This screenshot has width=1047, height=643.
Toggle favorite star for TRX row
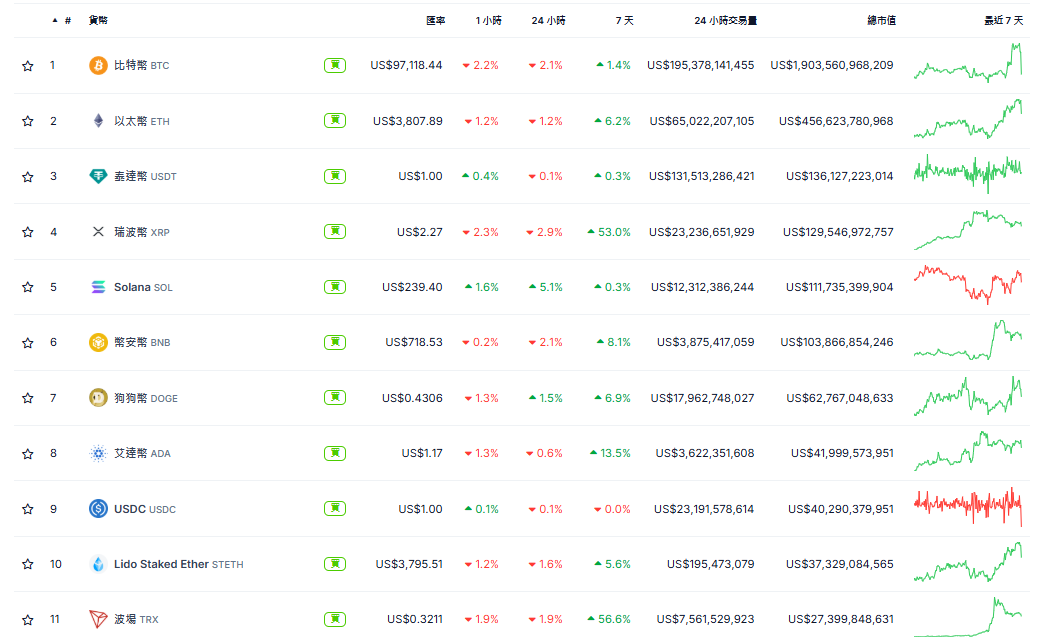28,619
